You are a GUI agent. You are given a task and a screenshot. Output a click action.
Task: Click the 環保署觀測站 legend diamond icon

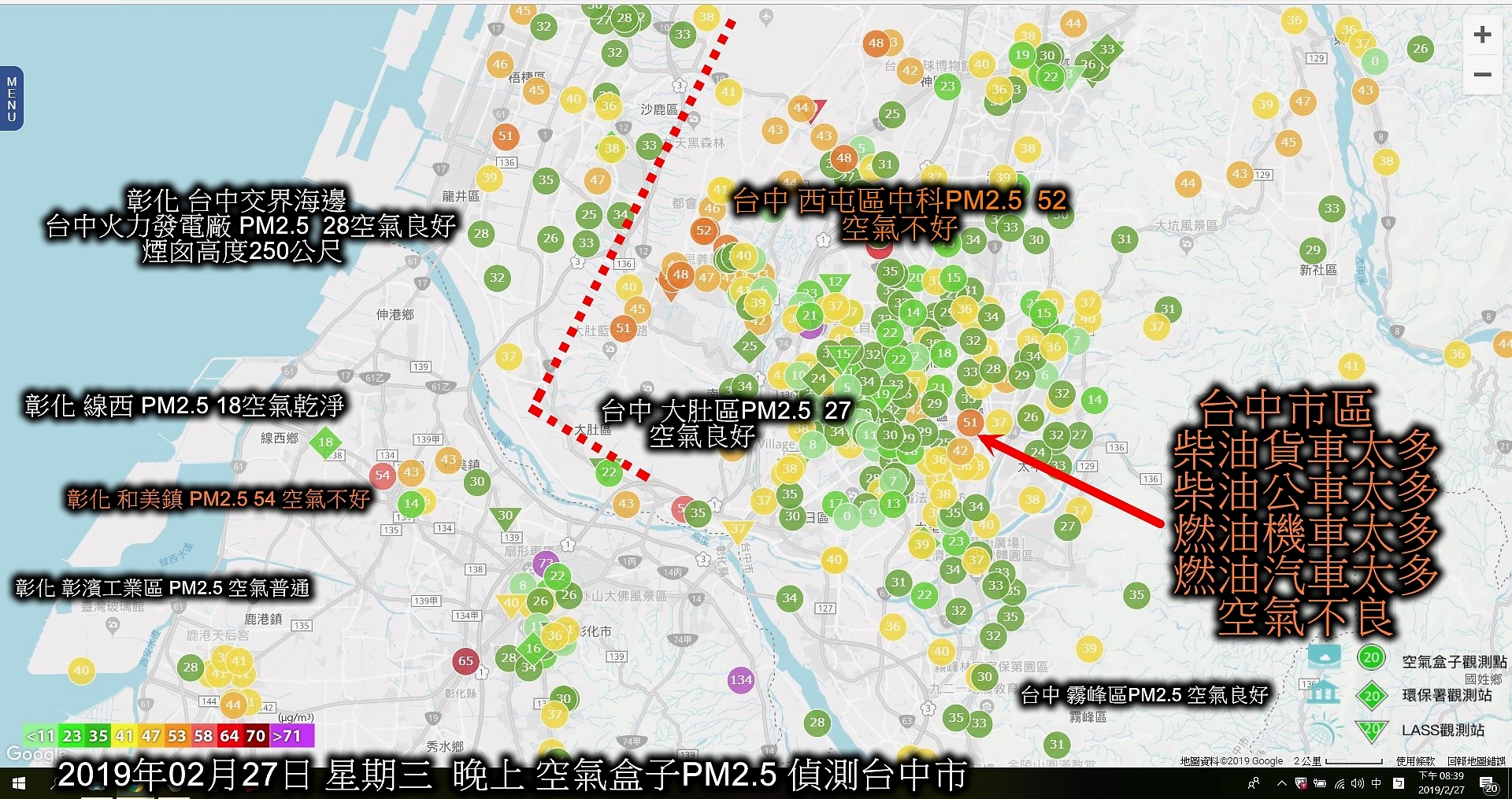point(1371,695)
